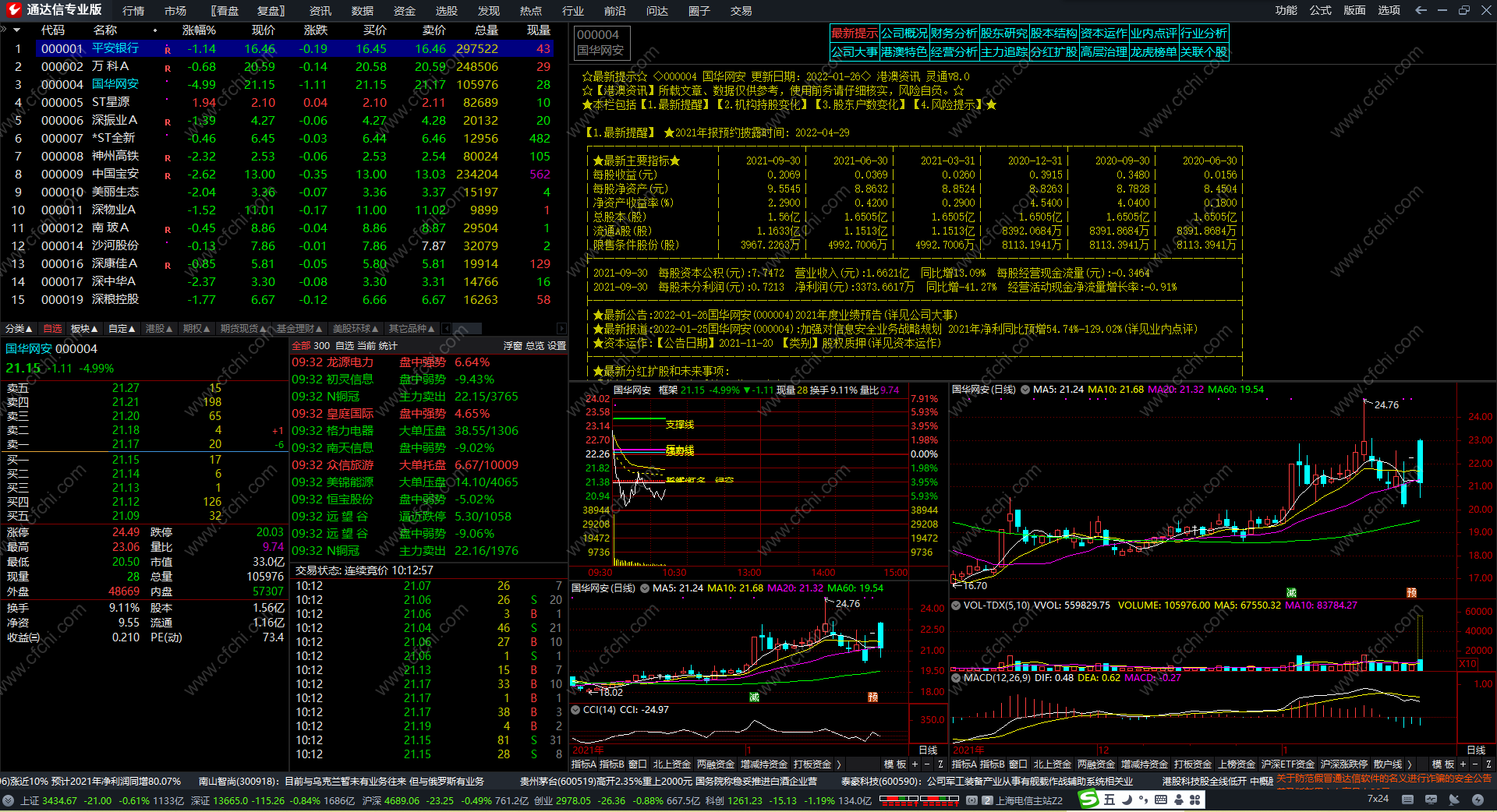Toggle Sogou 五 input mode icon
Image resolution: width=1497 pixels, height=812 pixels.
1109,800
